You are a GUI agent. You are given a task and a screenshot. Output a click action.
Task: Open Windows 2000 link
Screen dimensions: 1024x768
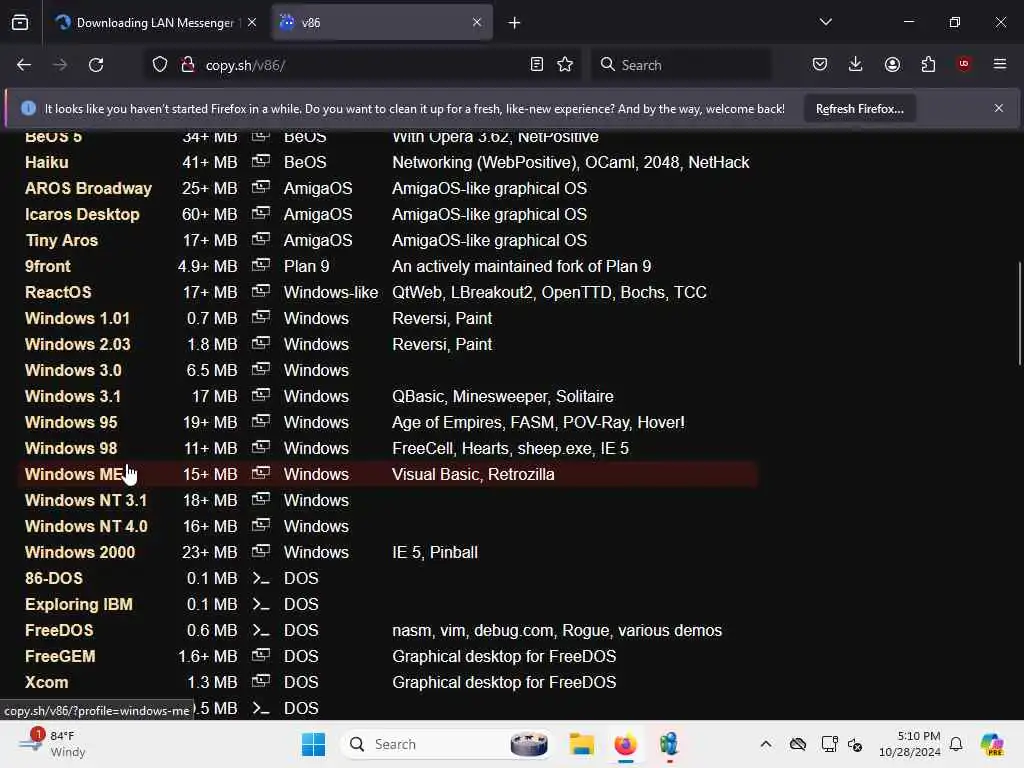coord(80,552)
